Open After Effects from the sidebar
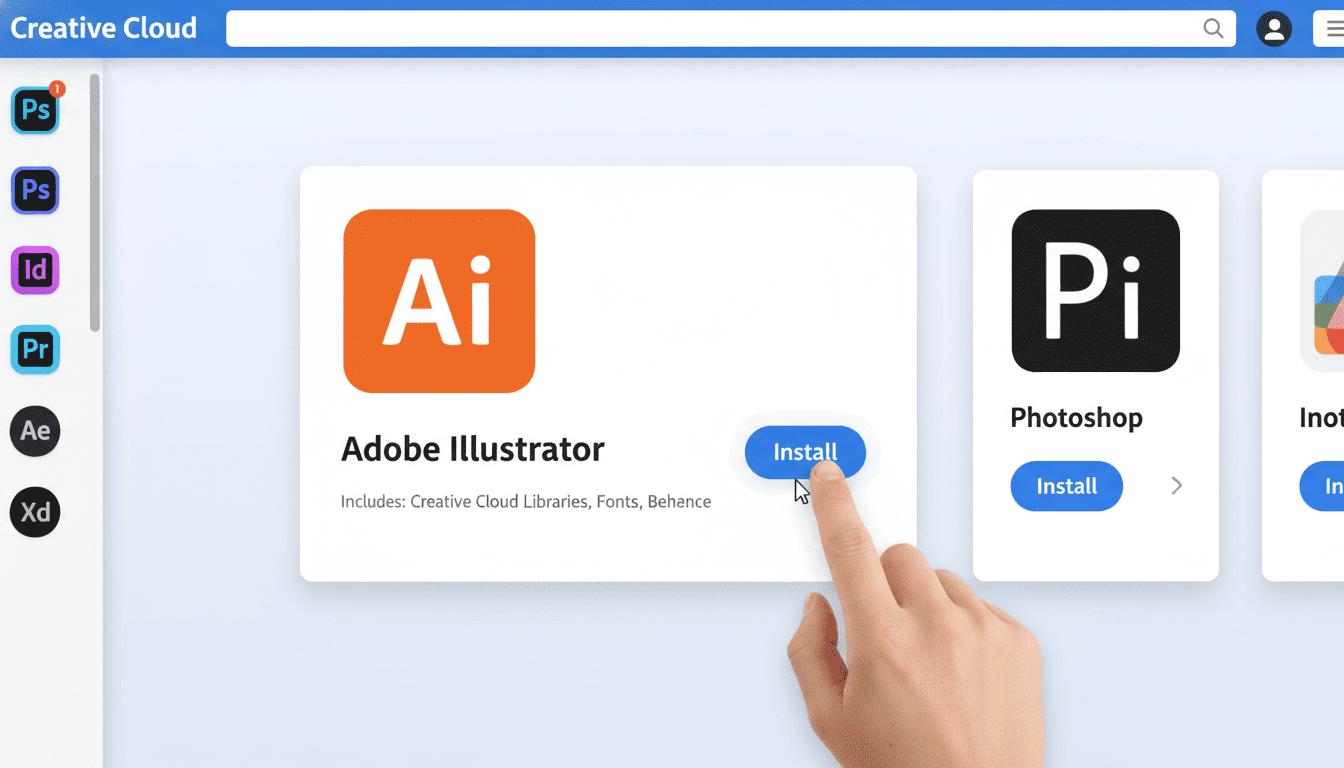Screen dimensions: 1344x768 (x=35, y=431)
